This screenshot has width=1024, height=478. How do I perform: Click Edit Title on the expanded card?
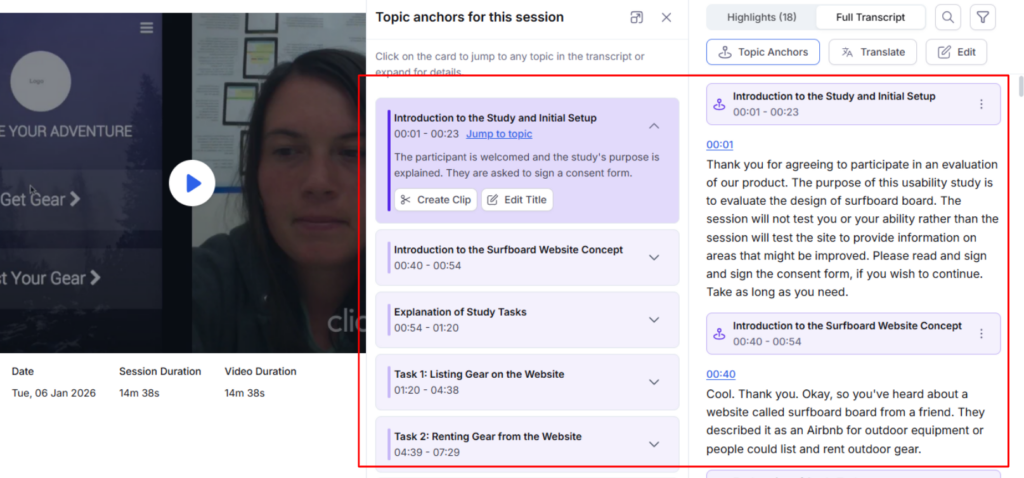(517, 200)
